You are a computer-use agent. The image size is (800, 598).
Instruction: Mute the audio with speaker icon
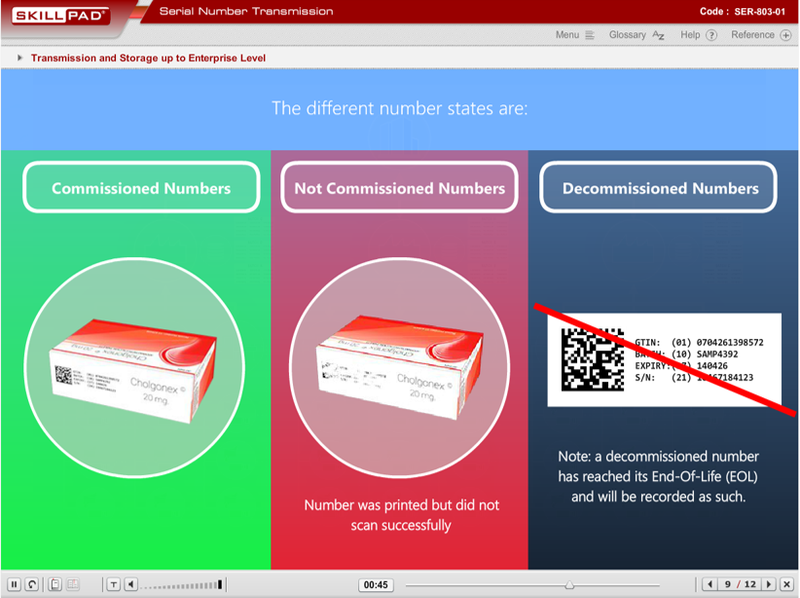pyautogui.click(x=131, y=584)
